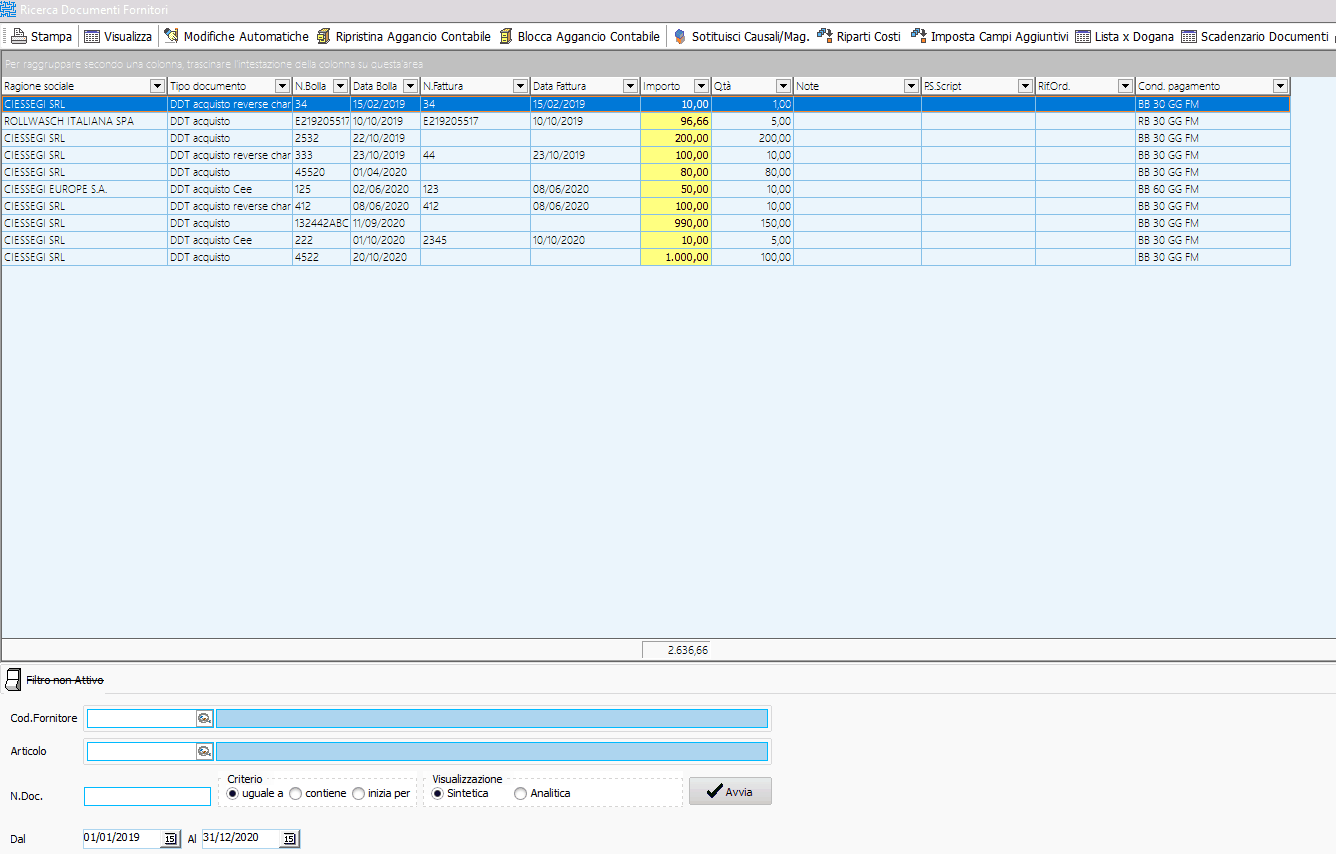The image size is (1336, 854).
Task: Click the Riparti Costi icon
Action: point(825,37)
